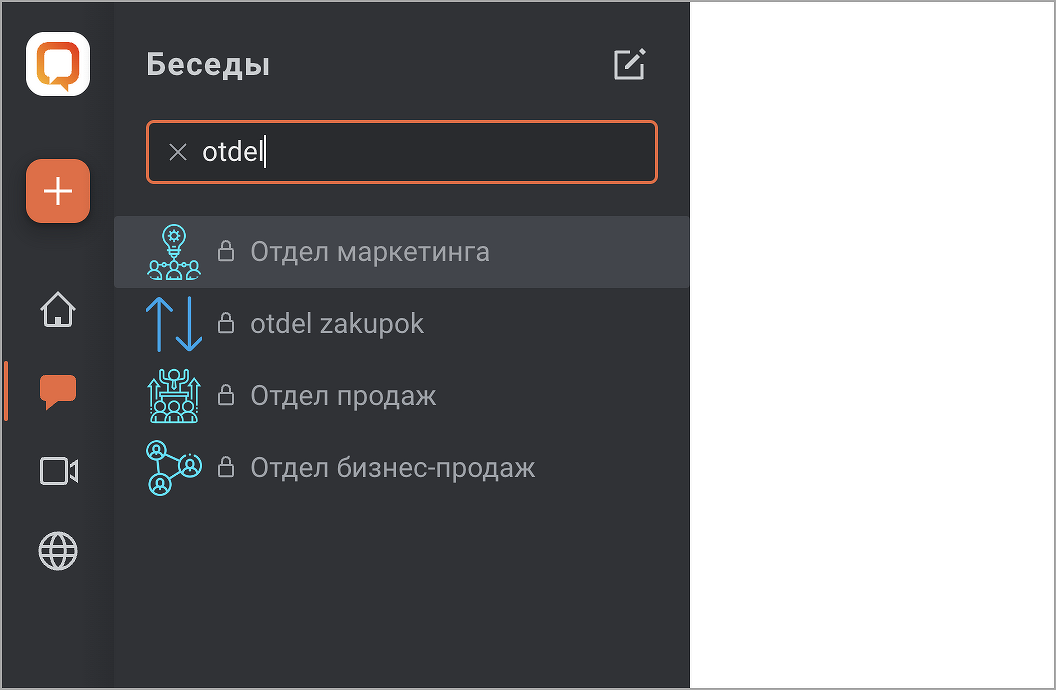Open the Chats speech bubble section
This screenshot has width=1056, height=690.
pyautogui.click(x=58, y=390)
